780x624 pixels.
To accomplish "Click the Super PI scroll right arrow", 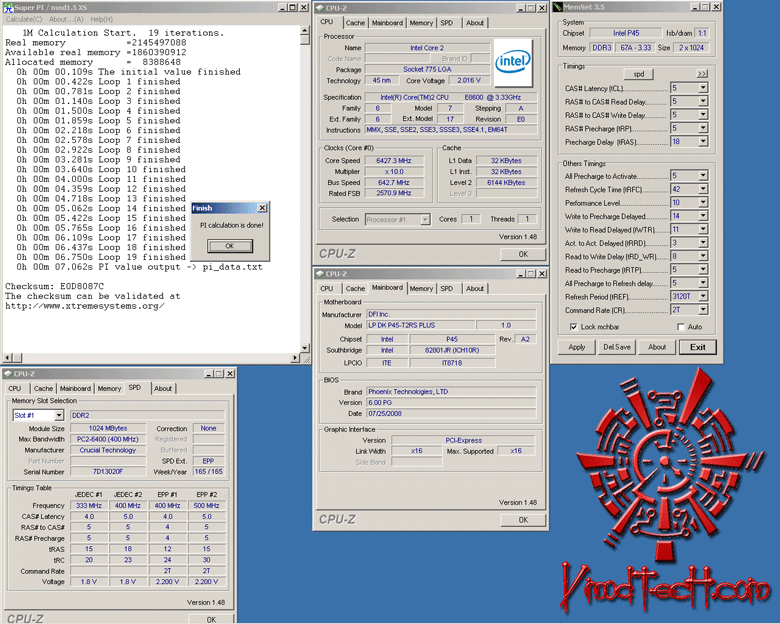I will point(295,357).
